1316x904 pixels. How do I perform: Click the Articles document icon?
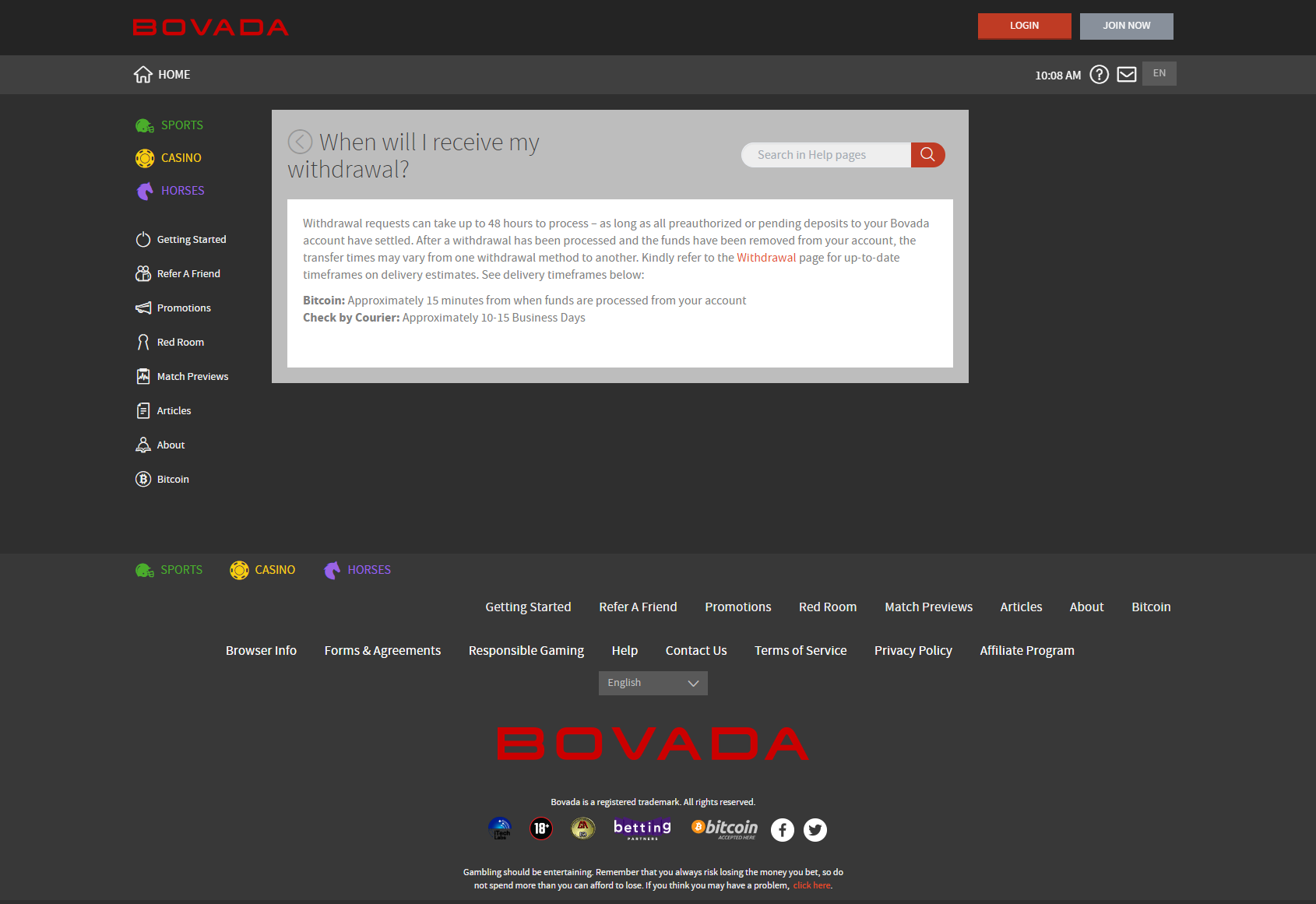[143, 410]
